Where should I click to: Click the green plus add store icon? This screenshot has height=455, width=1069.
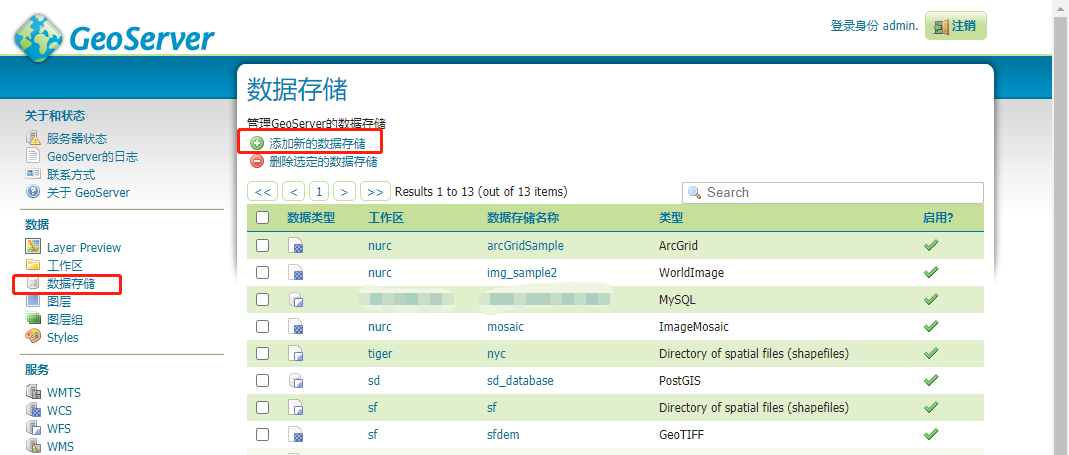[x=257, y=143]
